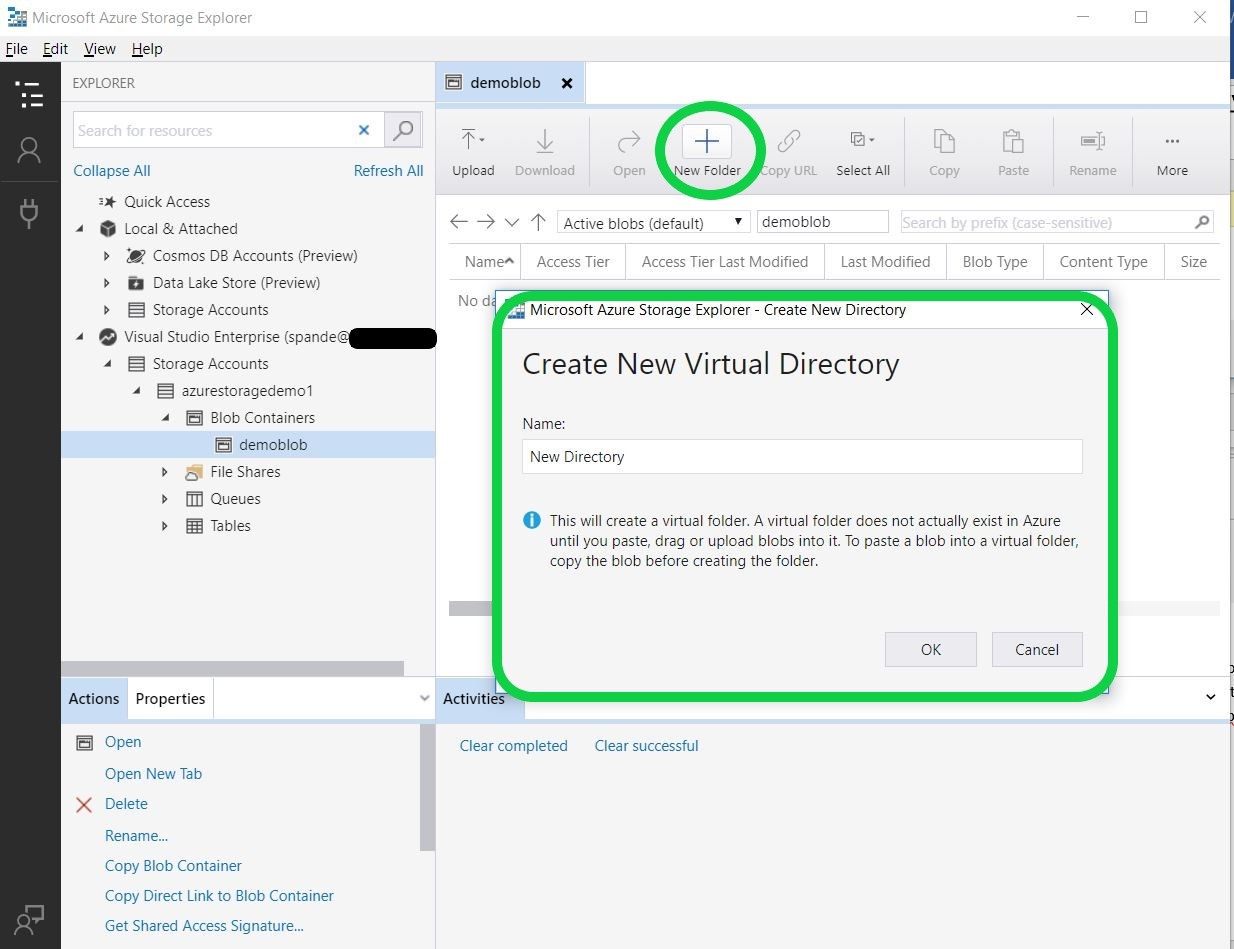The image size is (1234, 949).
Task: Expand the File Shares tree node
Action: point(165,472)
